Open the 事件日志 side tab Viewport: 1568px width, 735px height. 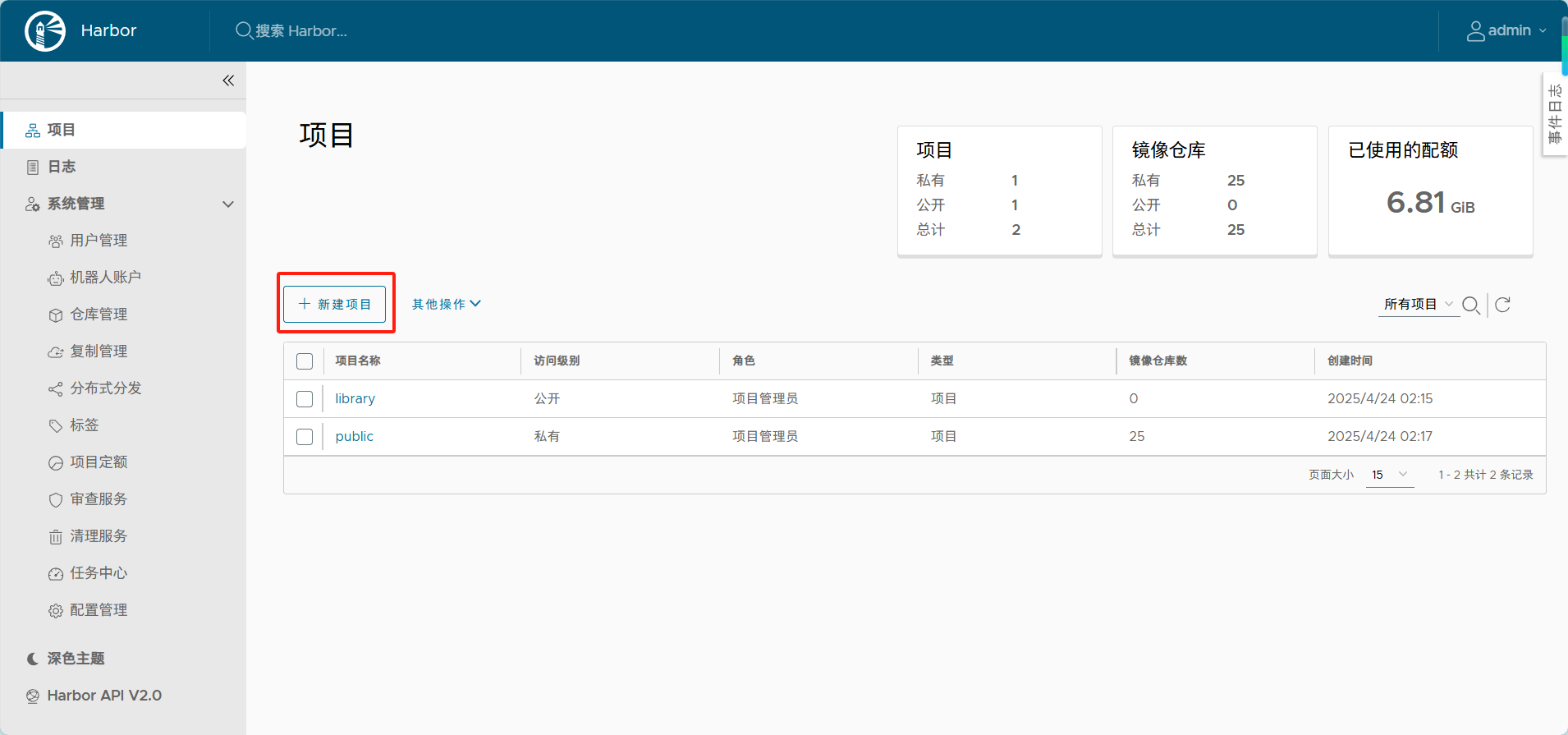coord(1555,114)
